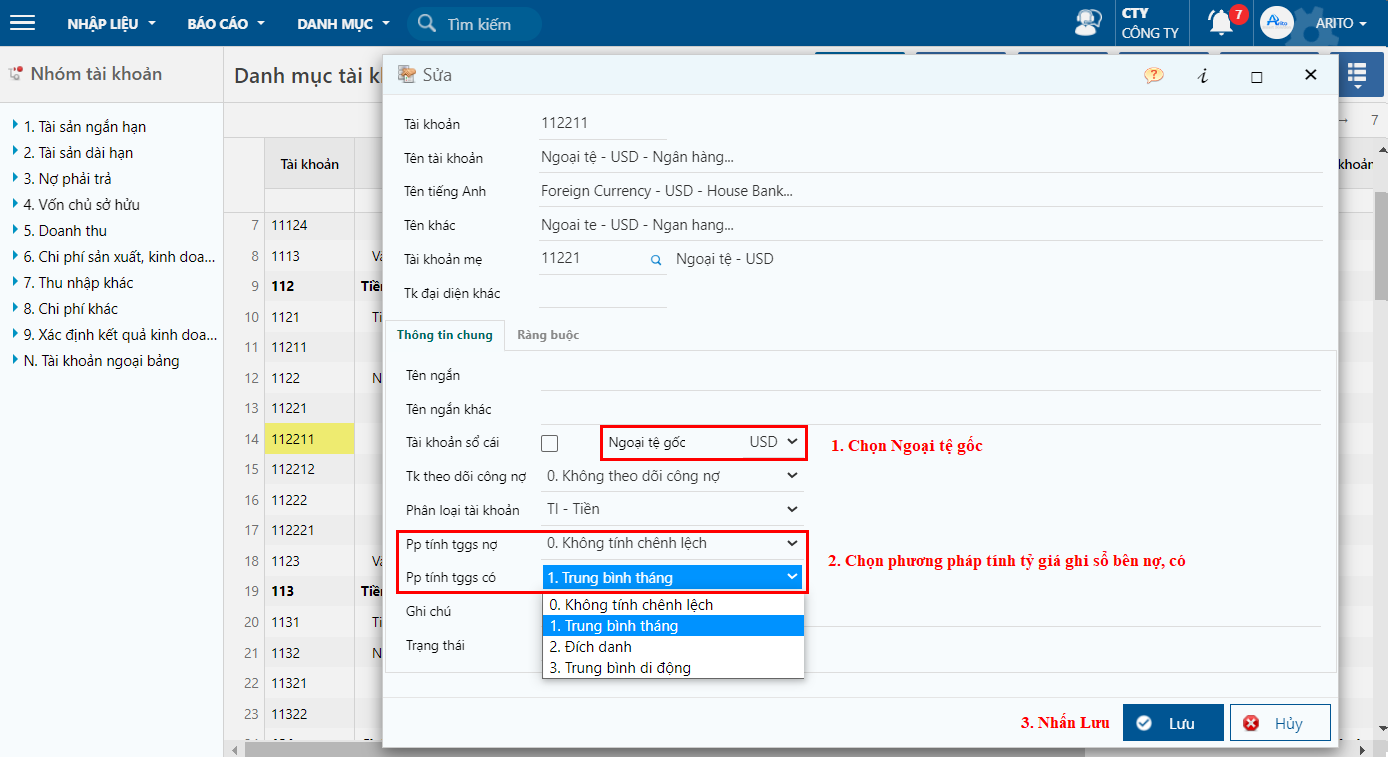1388x757 pixels.
Task: Click the search magnifier beside Tài khoản mẹ
Action: 656,260
